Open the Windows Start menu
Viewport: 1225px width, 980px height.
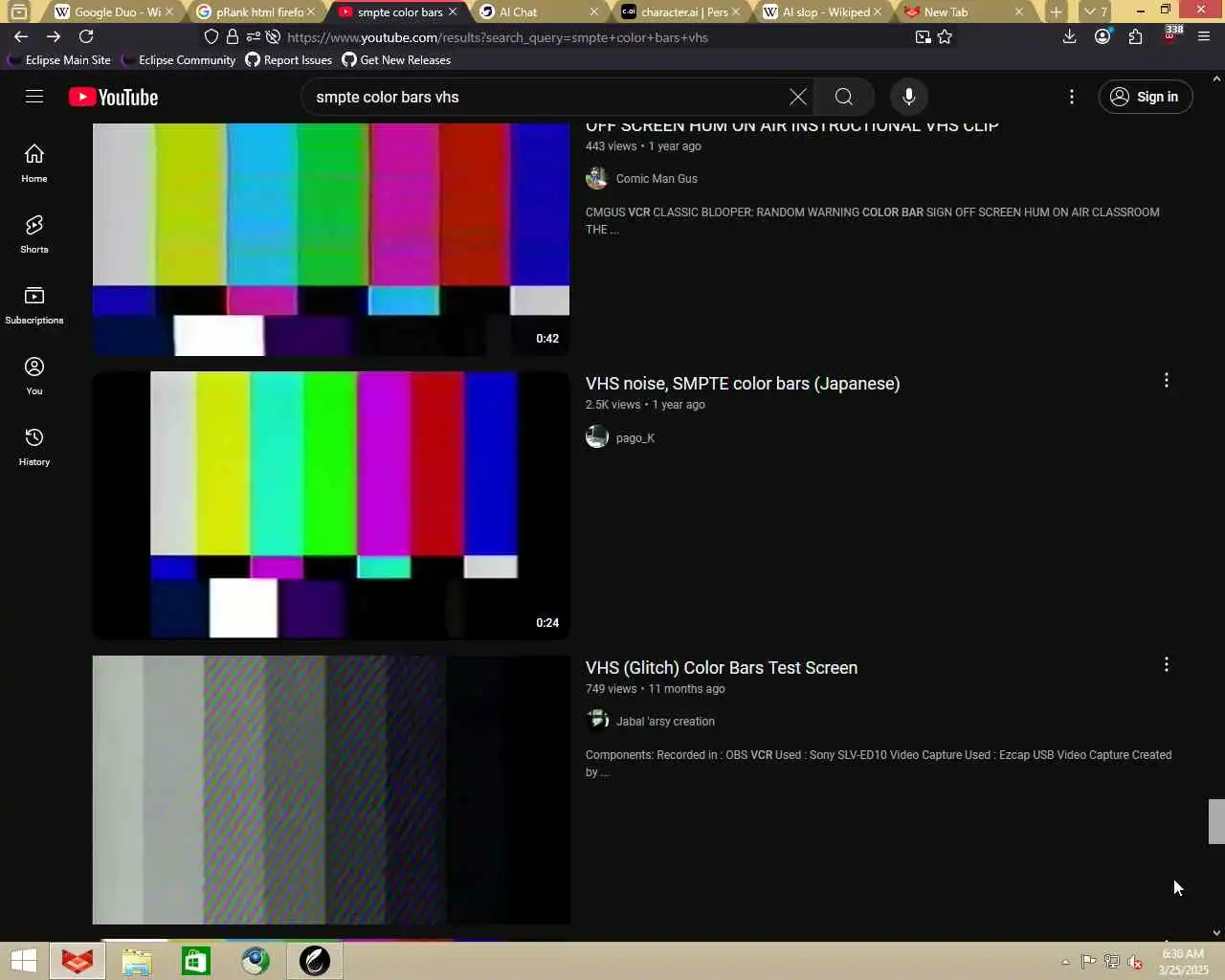[x=23, y=961]
